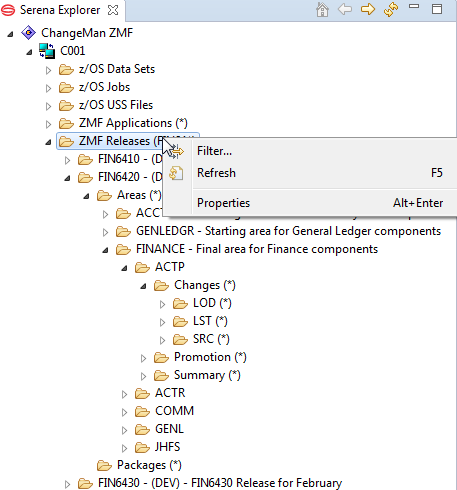This screenshot has width=457, height=490.
Task: Click the Refresh icon in context menu
Action: 176,173
